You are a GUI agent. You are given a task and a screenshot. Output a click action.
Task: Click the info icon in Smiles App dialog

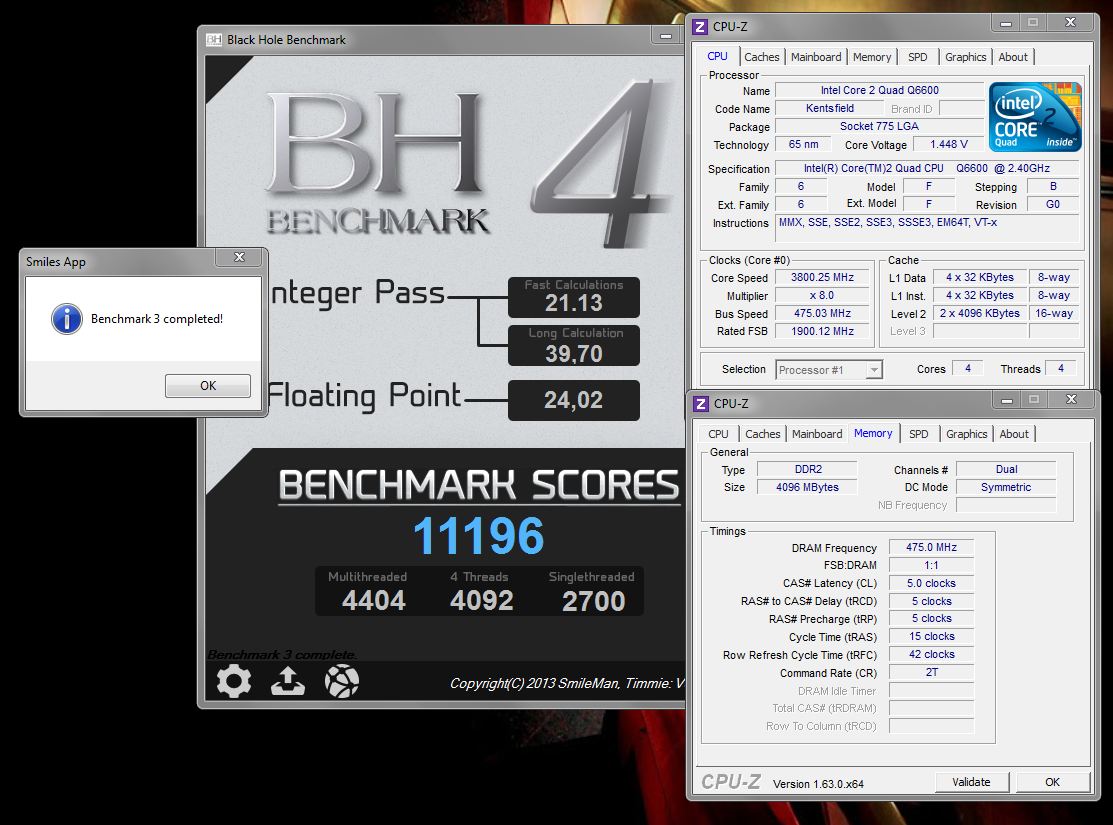67,319
